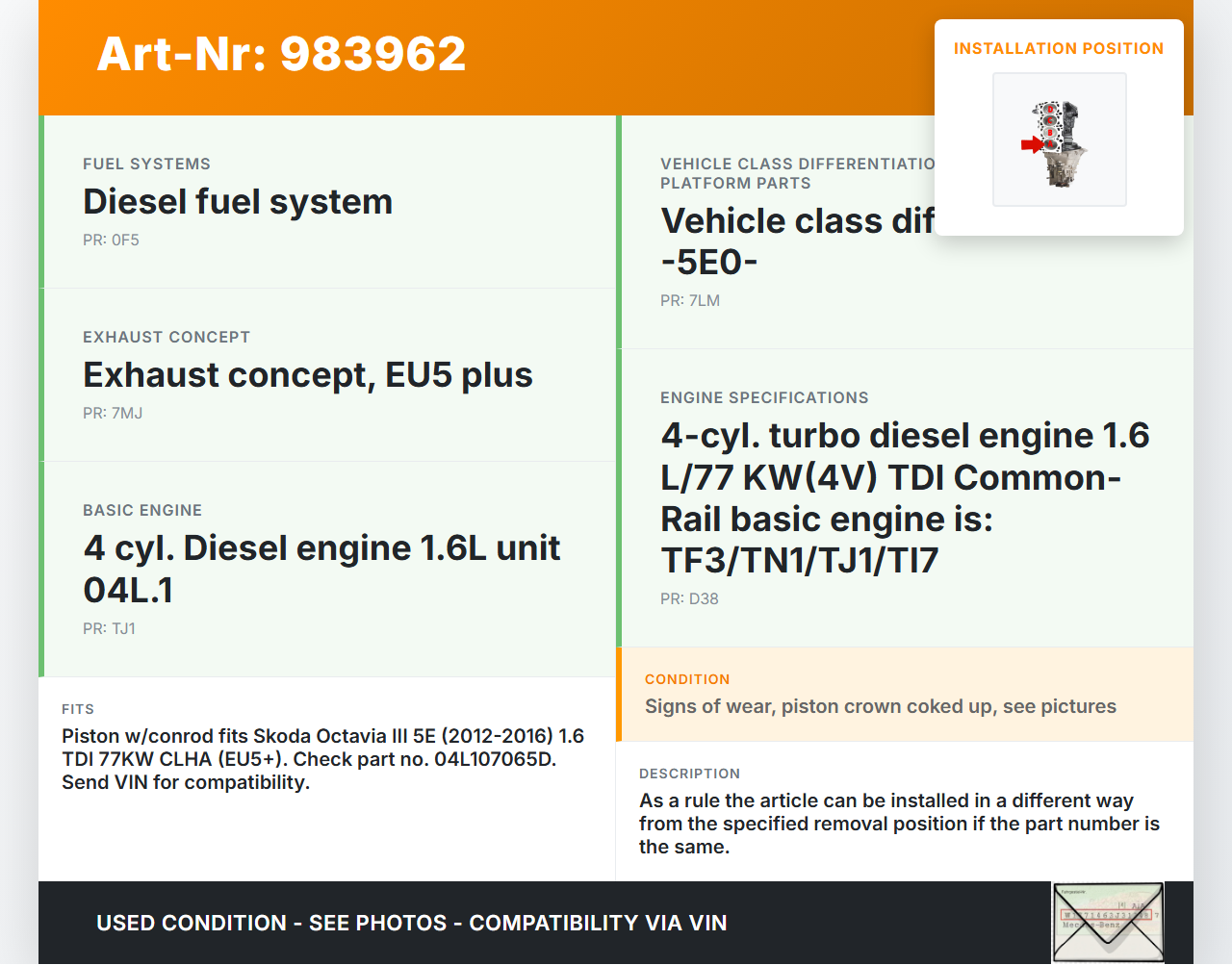Click the Description paragraph about installation
1232x965 pixels.
[899, 824]
